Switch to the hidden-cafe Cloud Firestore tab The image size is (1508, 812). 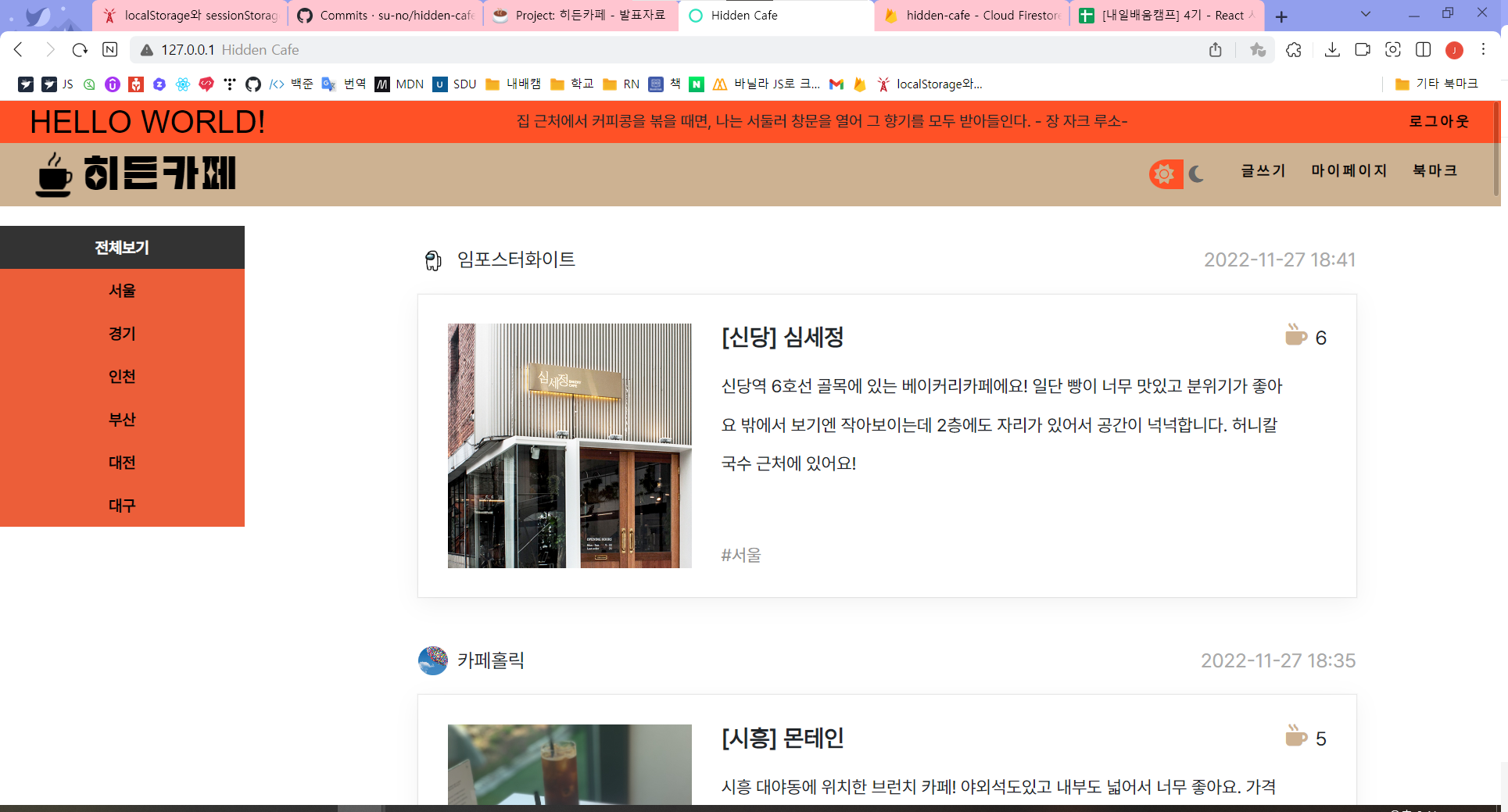tap(972, 16)
